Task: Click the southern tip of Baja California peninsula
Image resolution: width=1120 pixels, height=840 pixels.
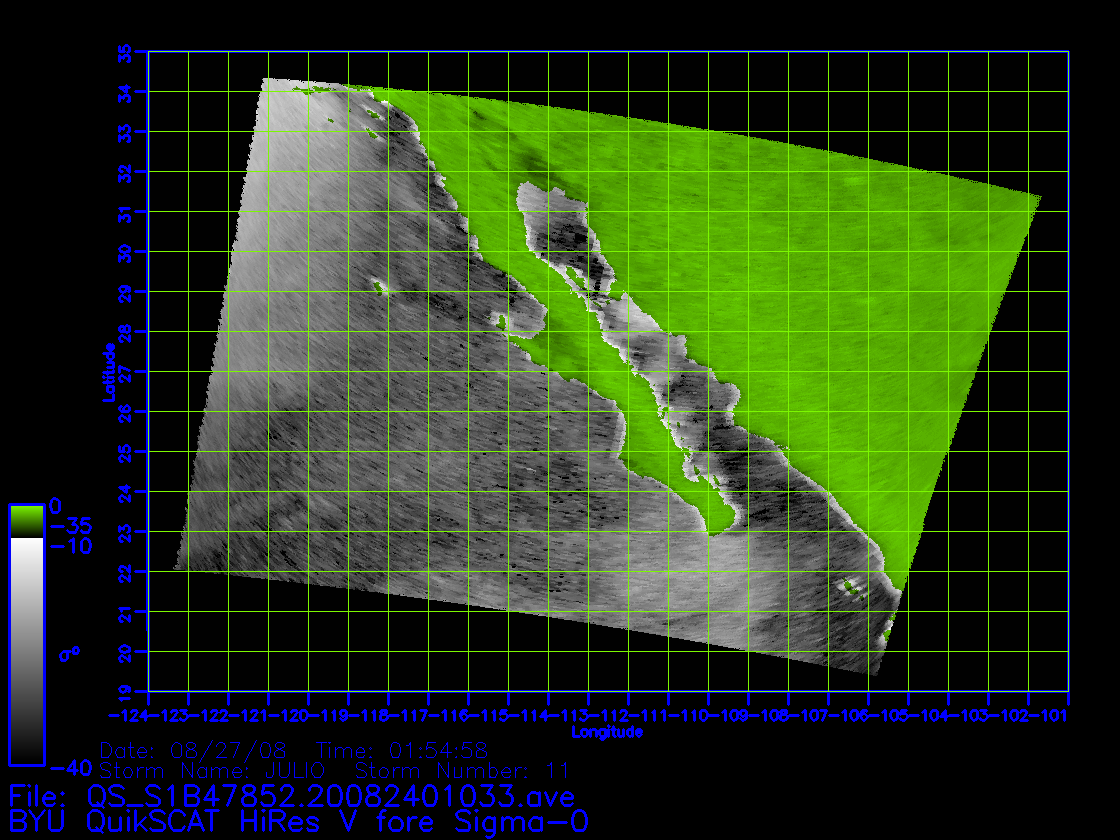Action: [713, 531]
